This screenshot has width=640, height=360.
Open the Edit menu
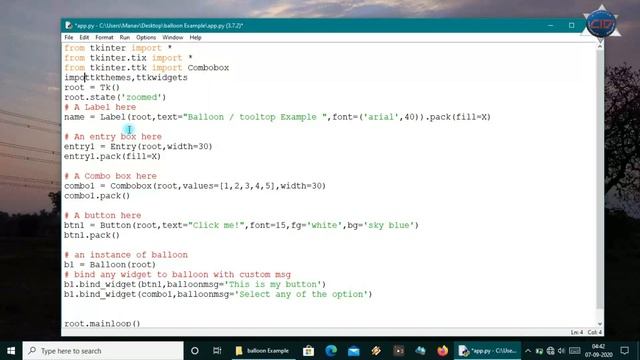coord(84,38)
